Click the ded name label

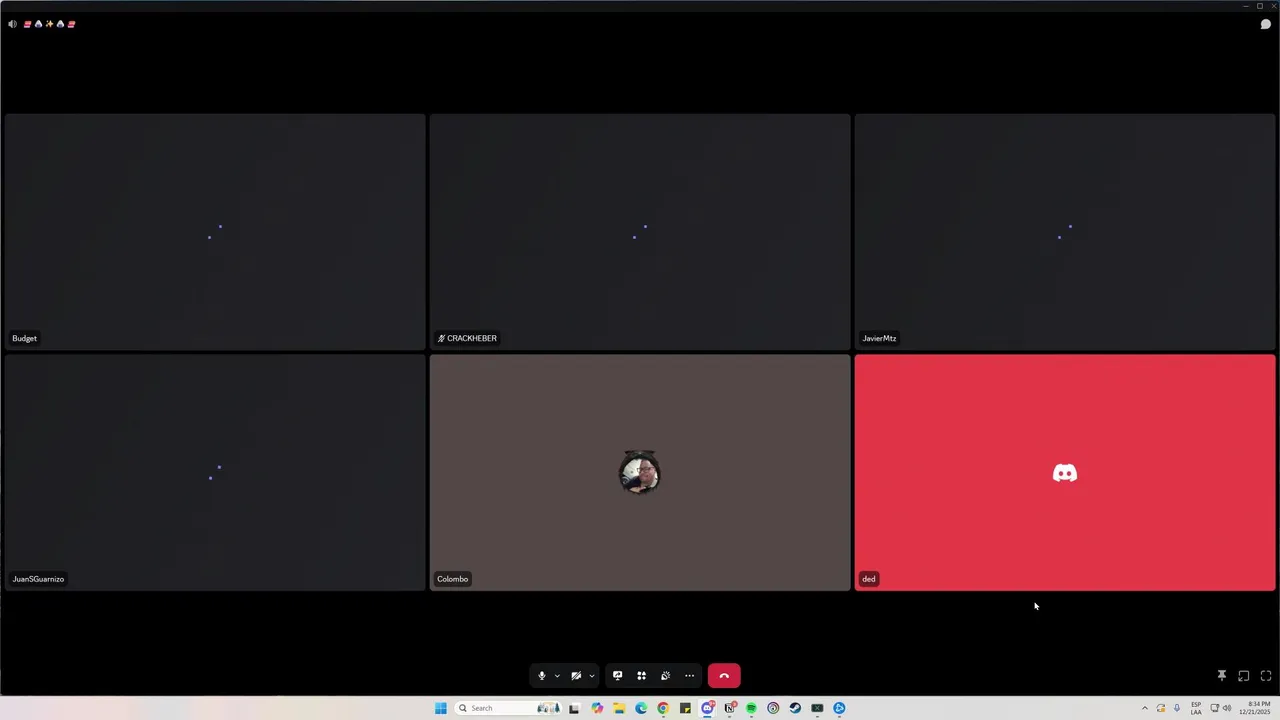click(x=869, y=579)
